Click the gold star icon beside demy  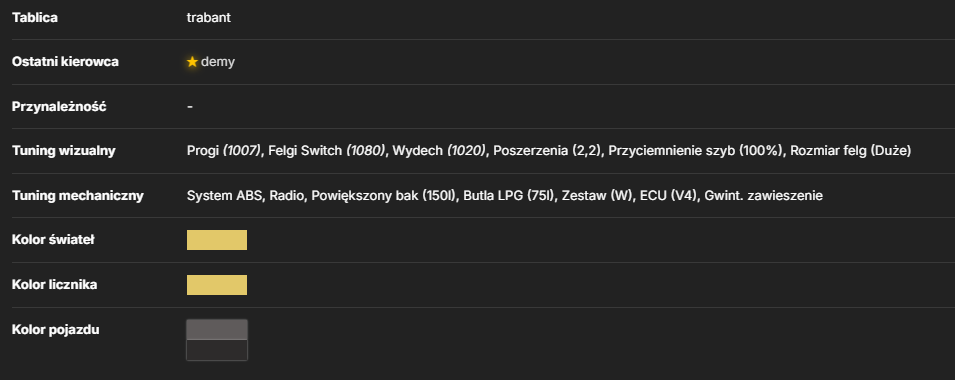coord(192,62)
